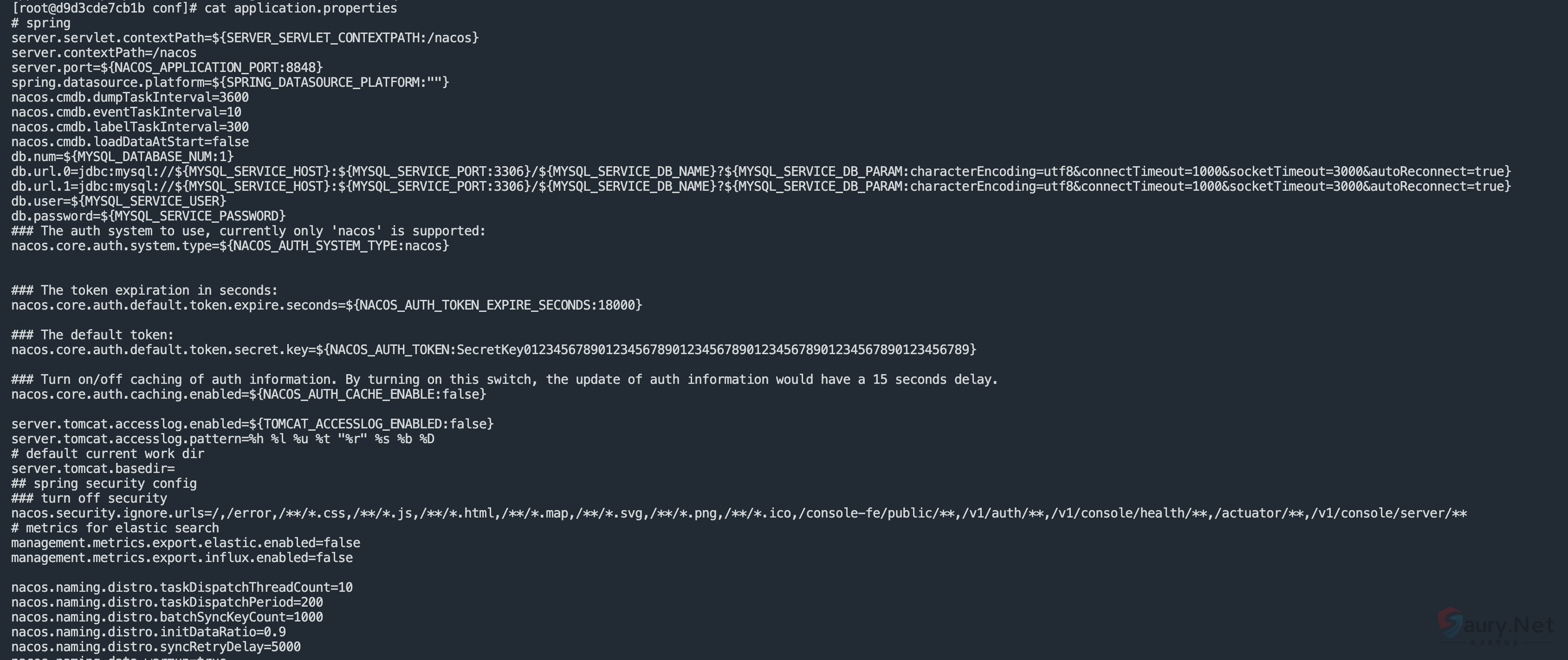This screenshot has height=660, width=1568.
Task: Click the server.contextPath=/nacos line
Action: 104,52
